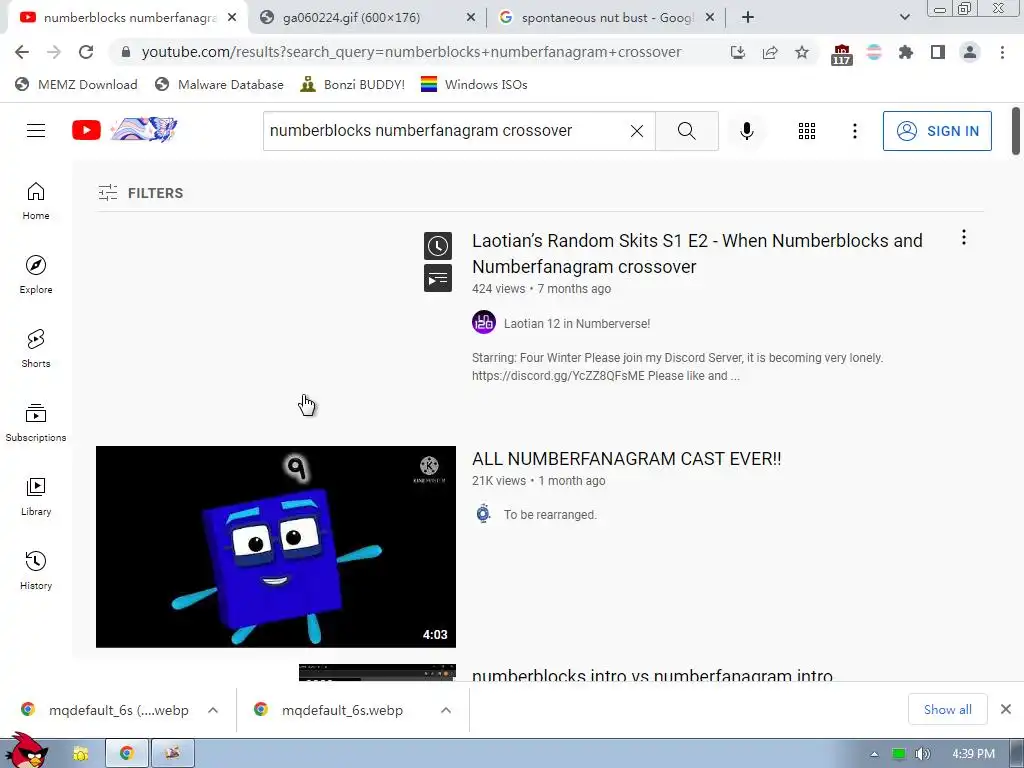Open YouTube settings three-dot menu
This screenshot has width=1024, height=768.
[854, 131]
